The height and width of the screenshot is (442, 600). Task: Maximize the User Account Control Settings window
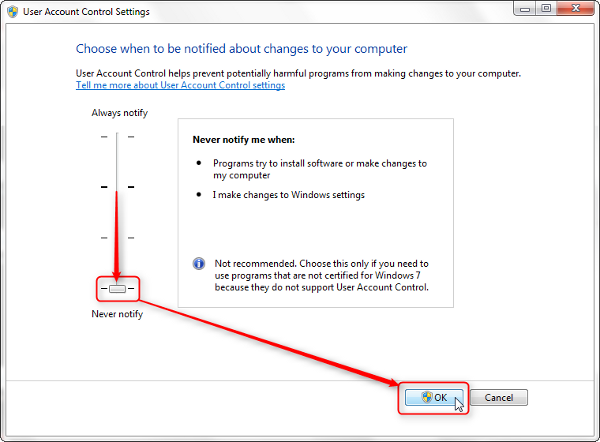pos(546,8)
